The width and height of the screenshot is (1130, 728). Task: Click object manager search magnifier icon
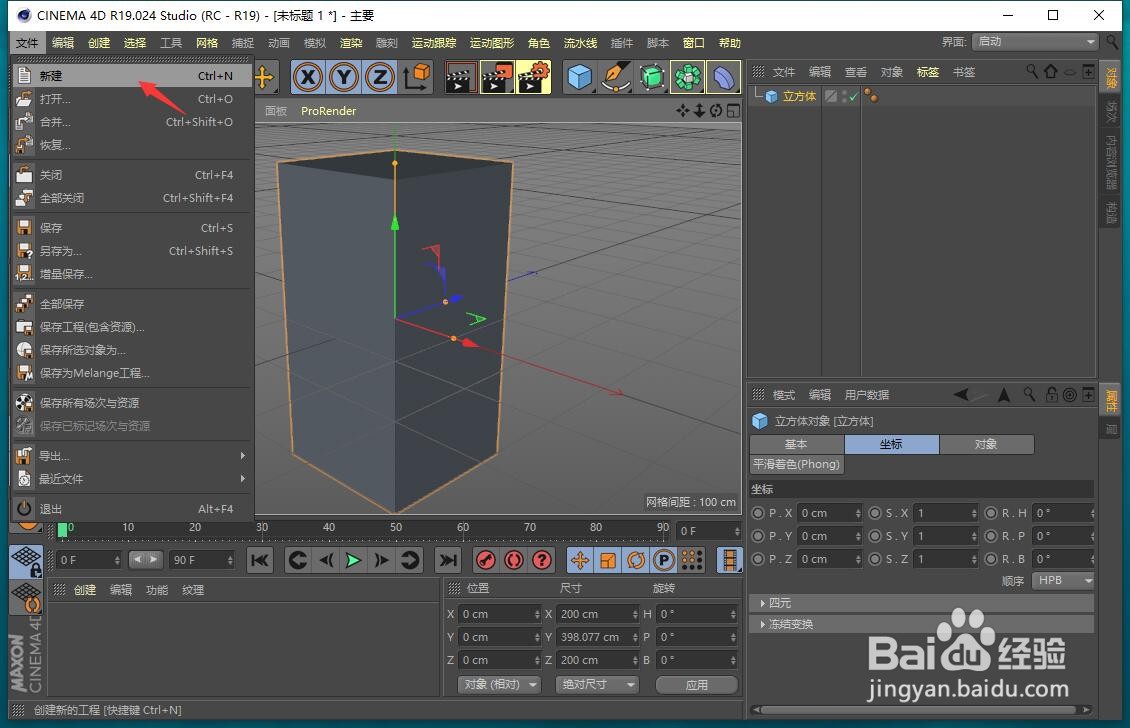coord(1032,71)
